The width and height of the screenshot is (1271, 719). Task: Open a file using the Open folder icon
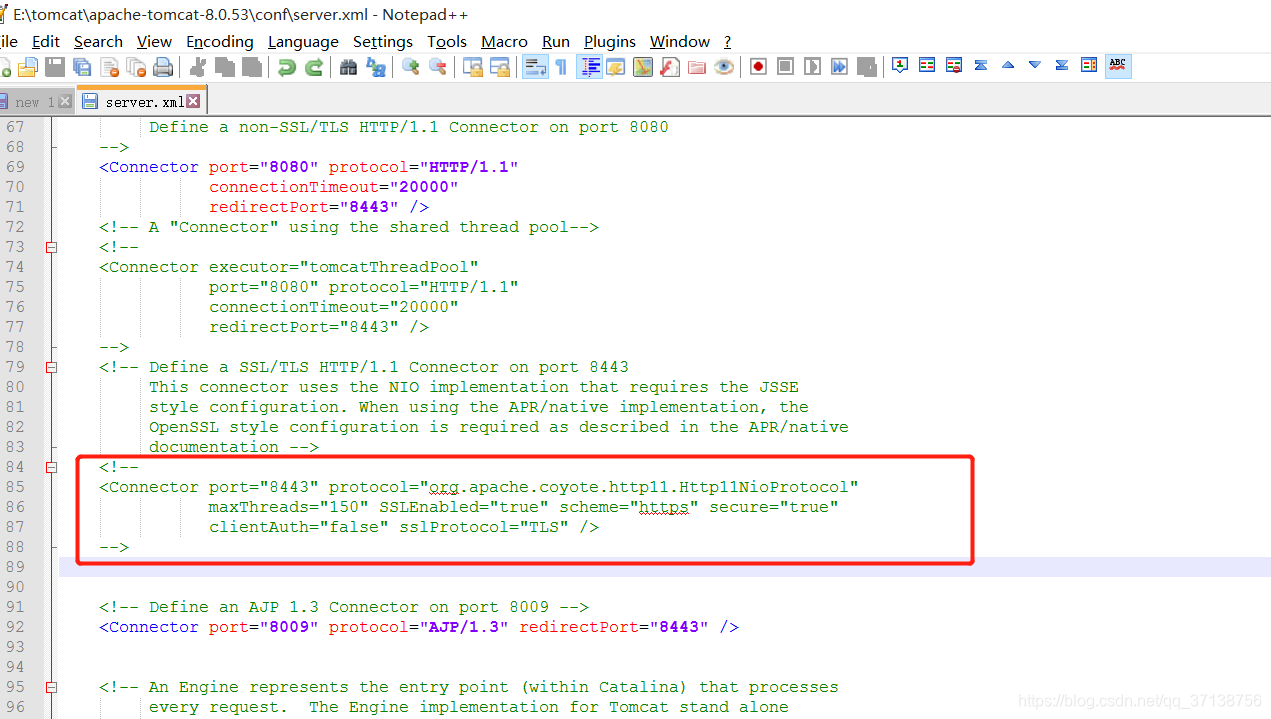click(x=30, y=66)
